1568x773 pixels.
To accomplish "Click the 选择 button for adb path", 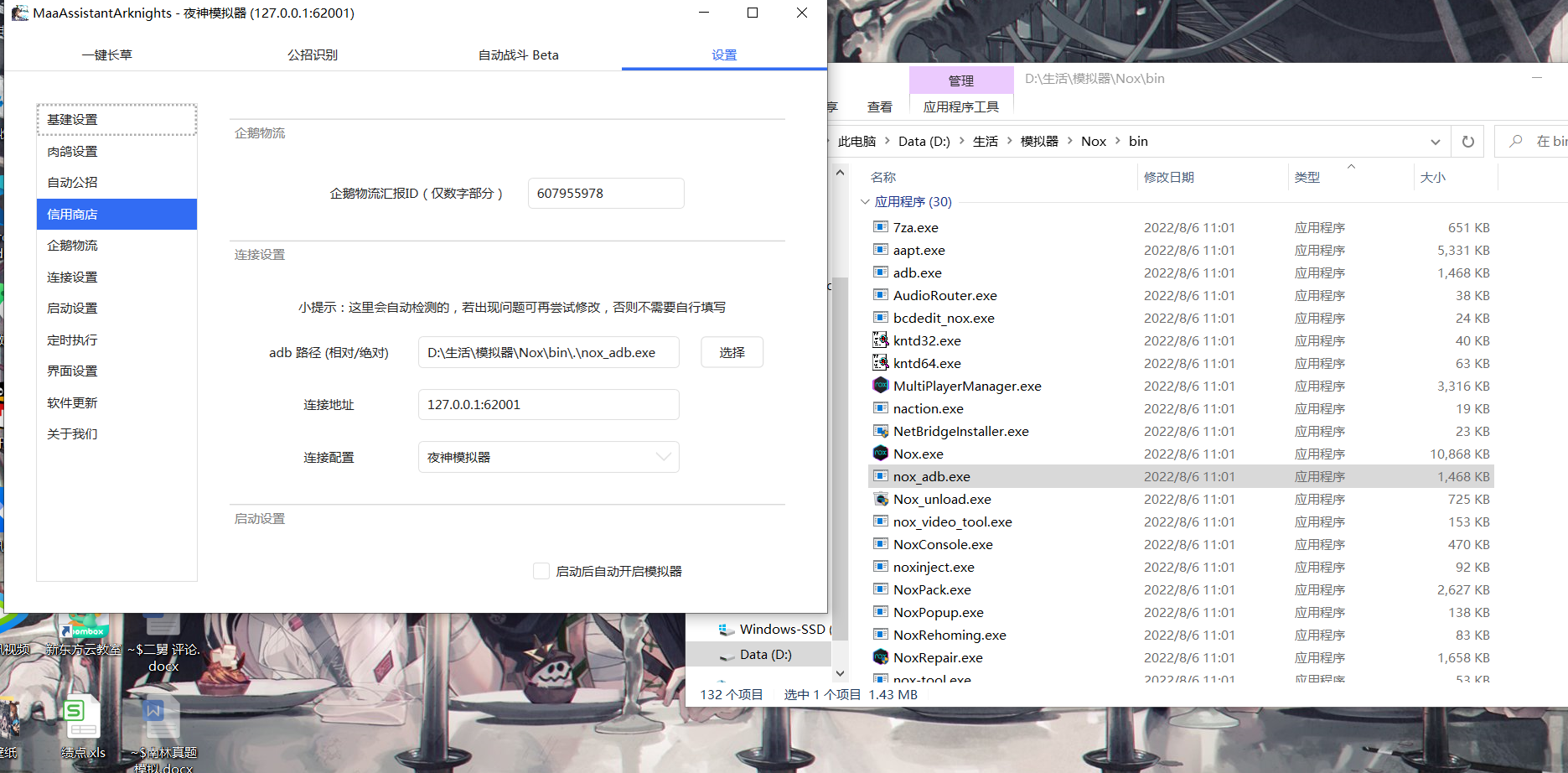I will point(732,352).
